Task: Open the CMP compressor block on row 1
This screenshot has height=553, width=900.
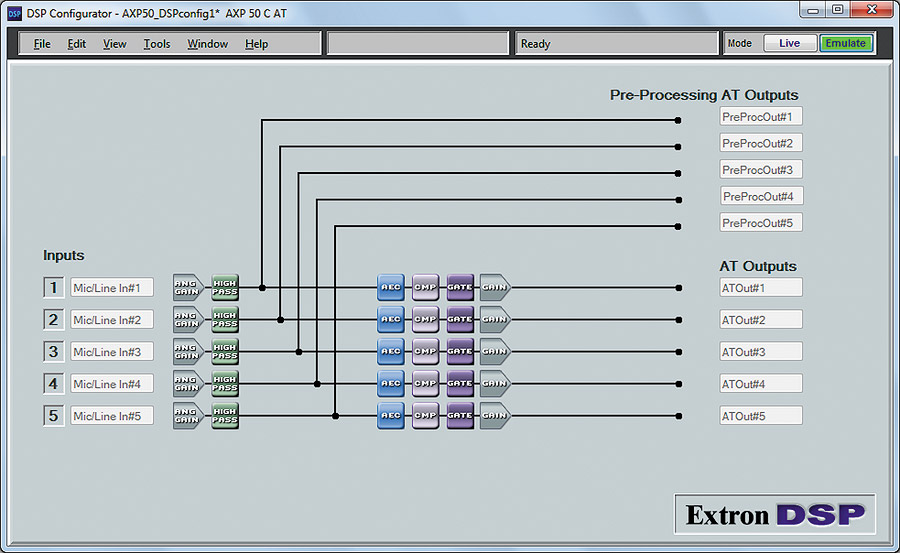Action: 425,288
